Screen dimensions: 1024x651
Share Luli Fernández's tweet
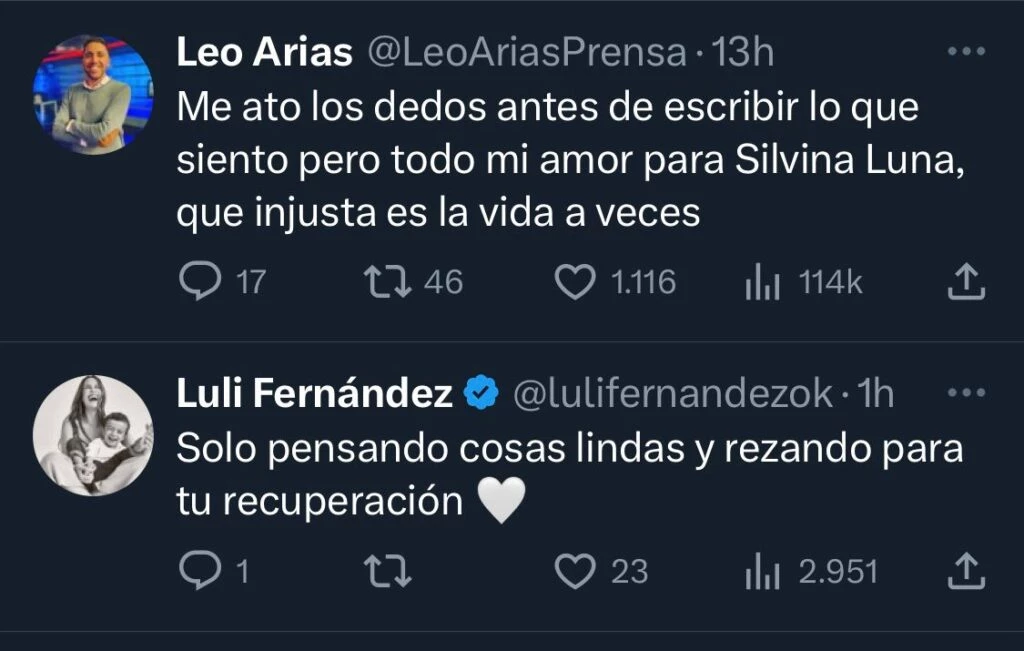(966, 572)
